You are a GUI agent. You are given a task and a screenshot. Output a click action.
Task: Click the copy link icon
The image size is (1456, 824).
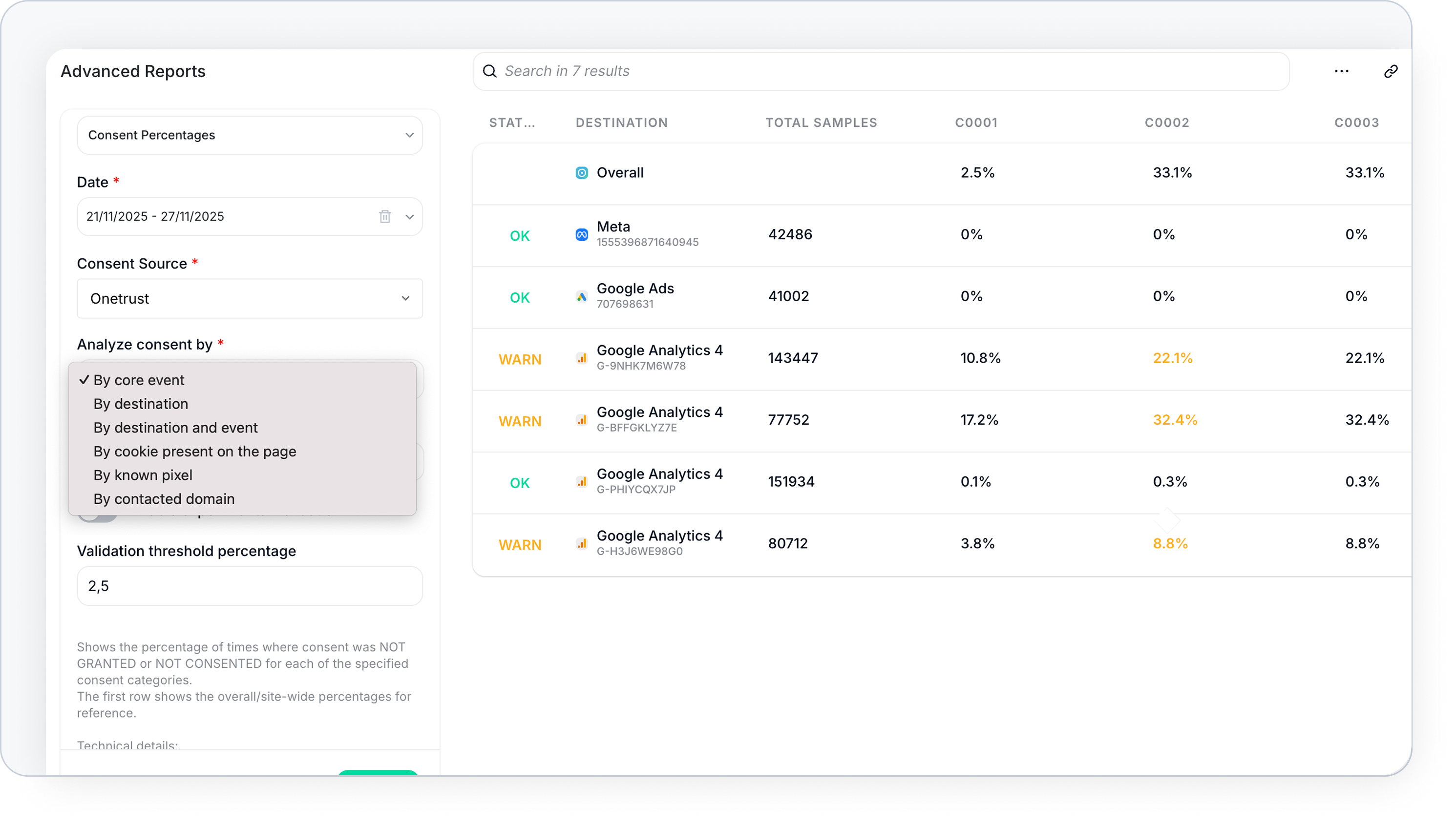point(1391,71)
